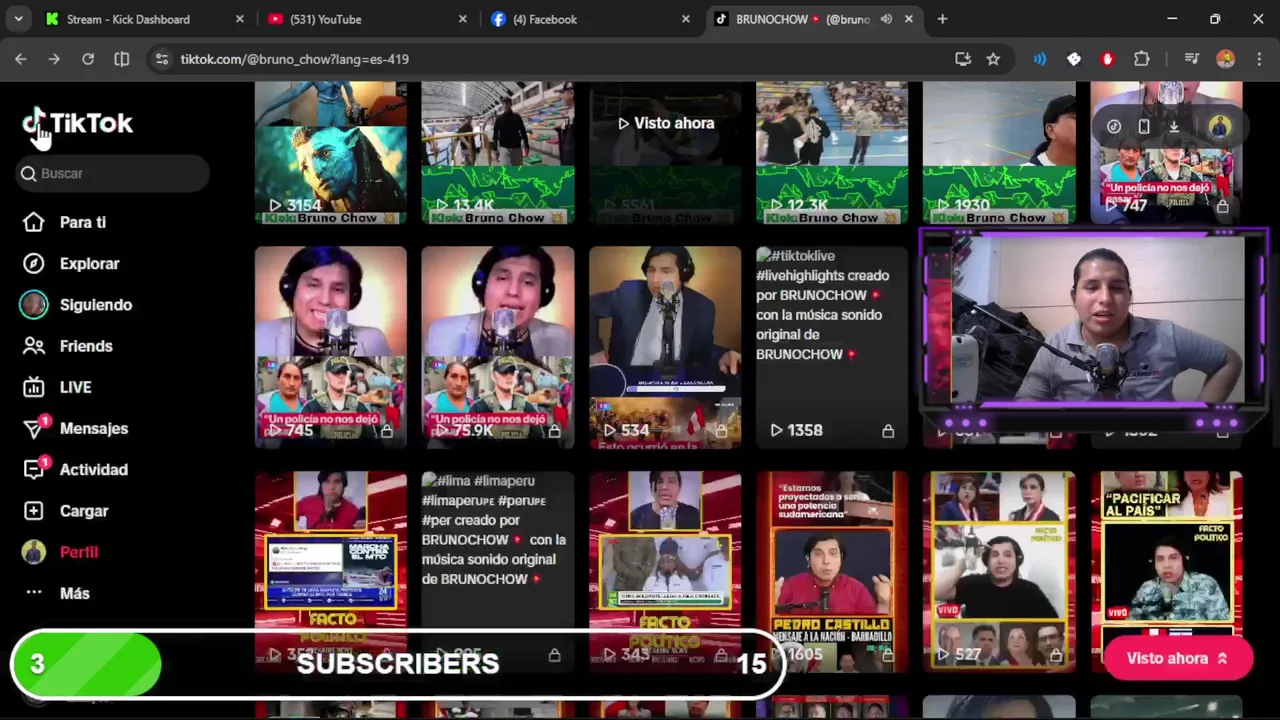Open the Facto Político video with 527 views
This screenshot has width=1280, height=720.
point(999,572)
